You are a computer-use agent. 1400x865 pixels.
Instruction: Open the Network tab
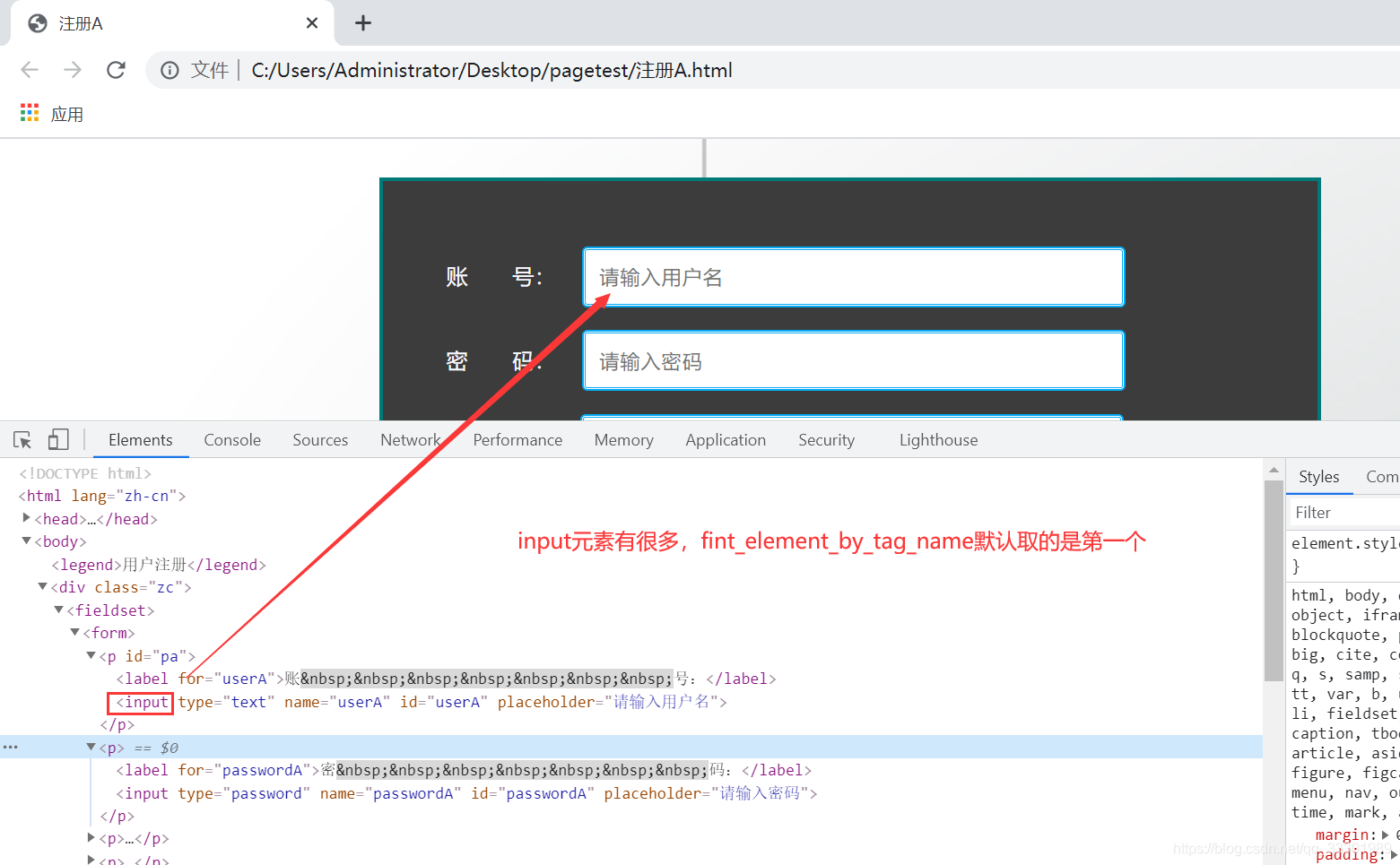pos(411,440)
